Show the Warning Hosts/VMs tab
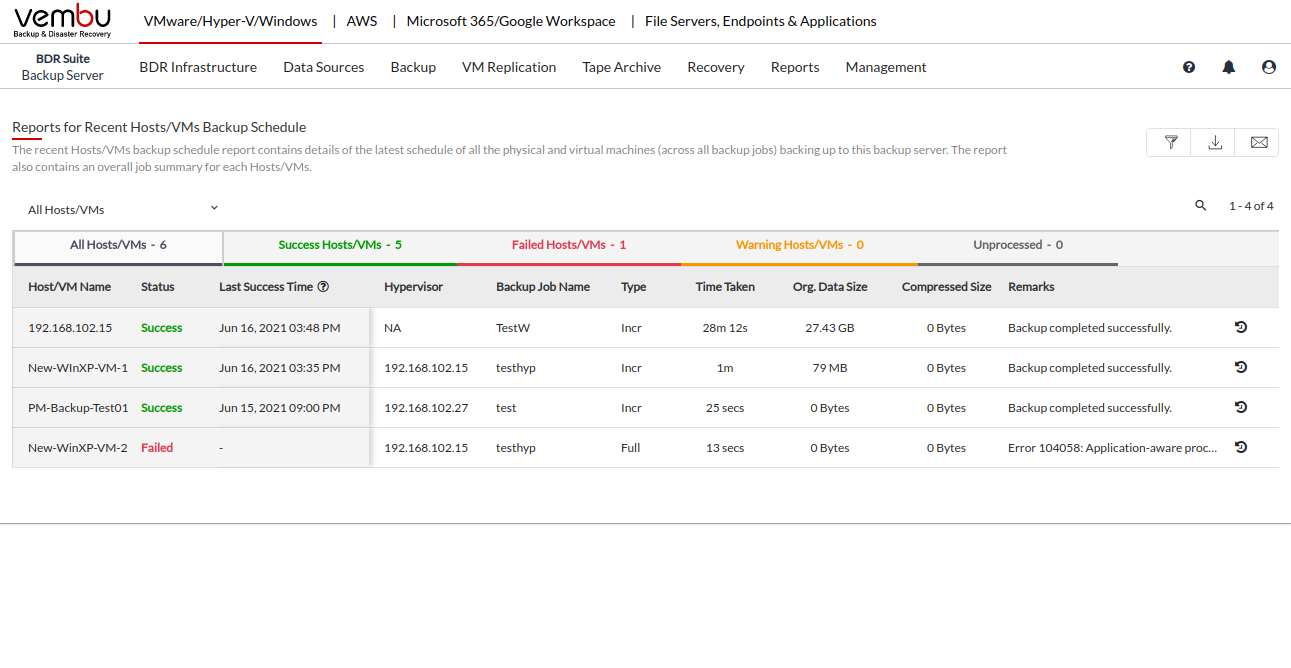This screenshot has height=668, width=1291. (799, 245)
